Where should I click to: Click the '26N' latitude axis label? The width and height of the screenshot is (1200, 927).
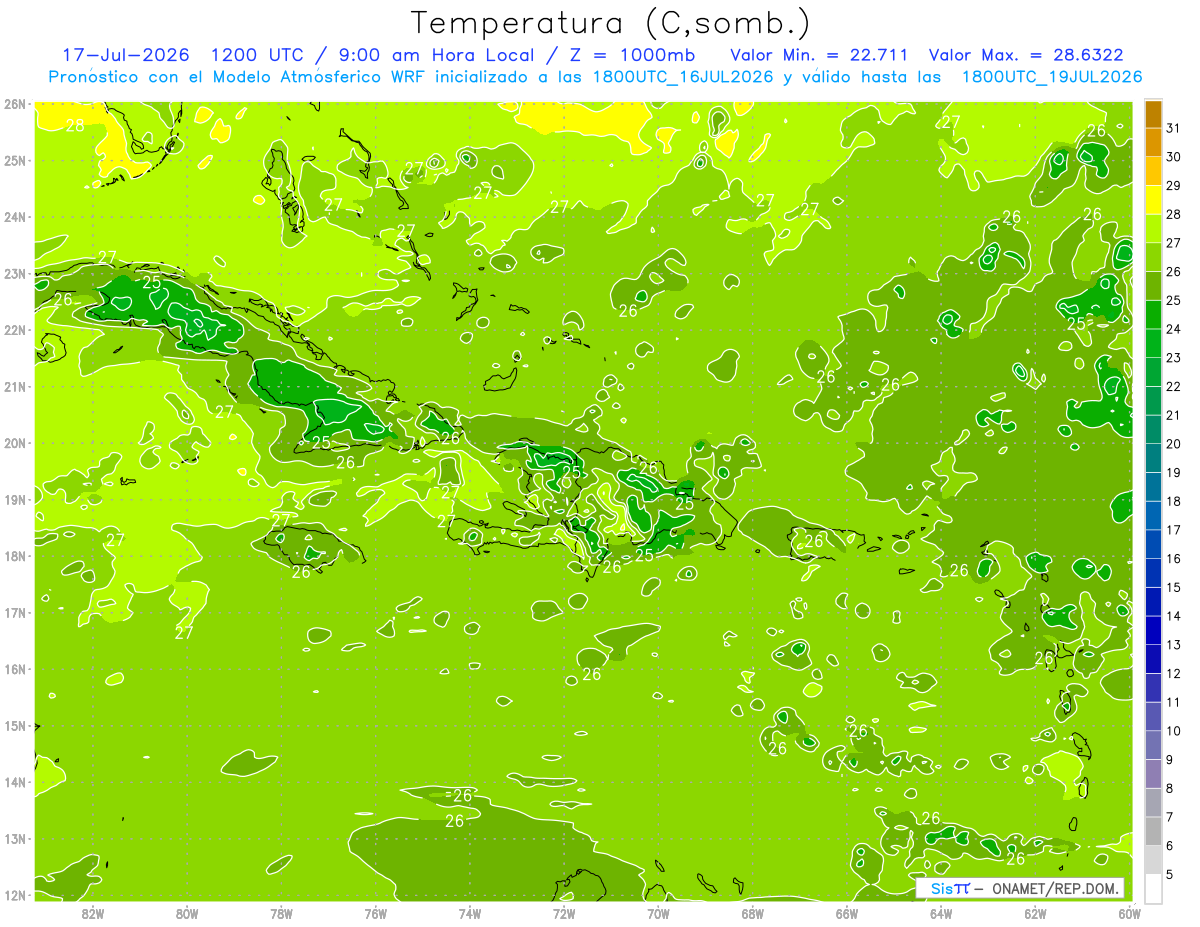pos(15,104)
